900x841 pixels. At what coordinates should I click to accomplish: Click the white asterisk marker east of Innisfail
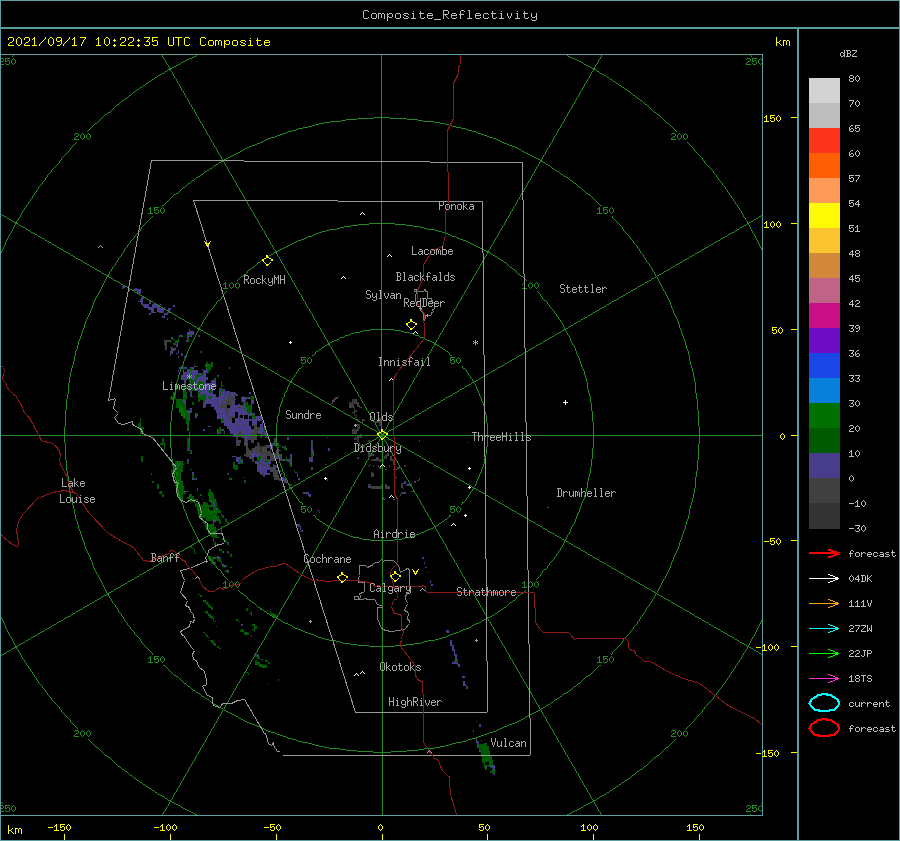click(x=475, y=343)
